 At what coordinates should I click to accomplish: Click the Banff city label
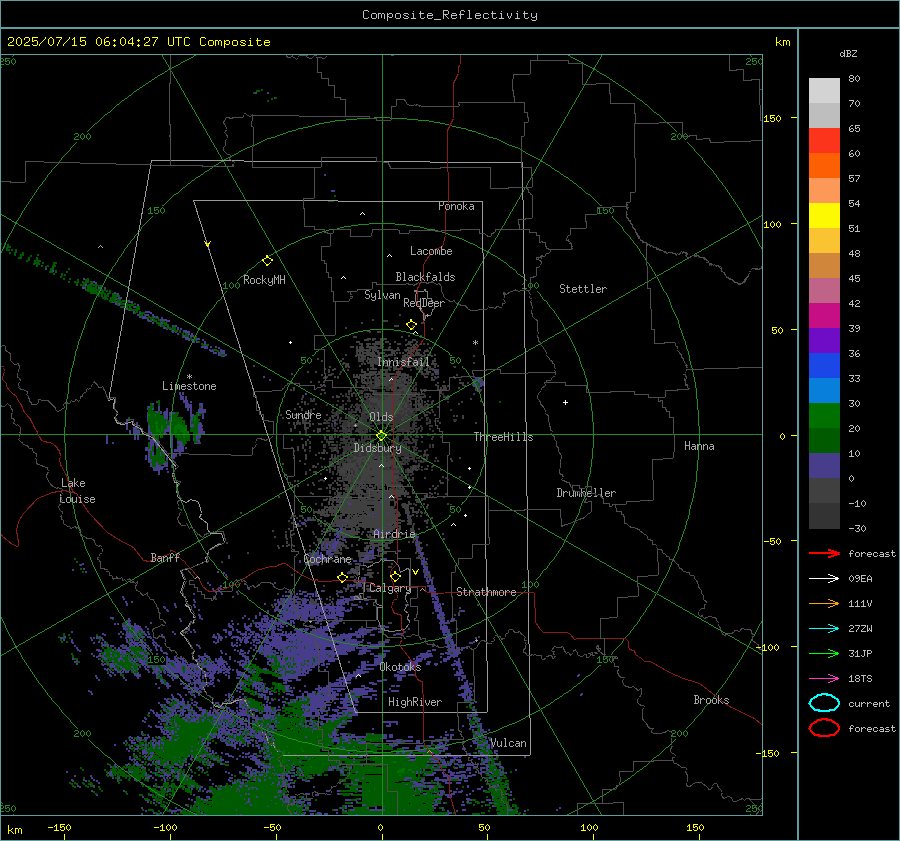coord(165,557)
